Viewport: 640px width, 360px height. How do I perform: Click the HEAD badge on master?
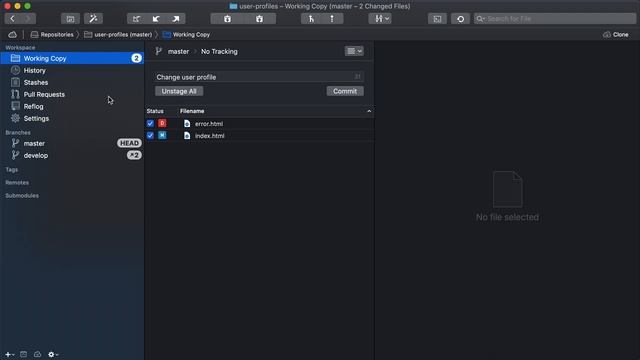point(129,143)
